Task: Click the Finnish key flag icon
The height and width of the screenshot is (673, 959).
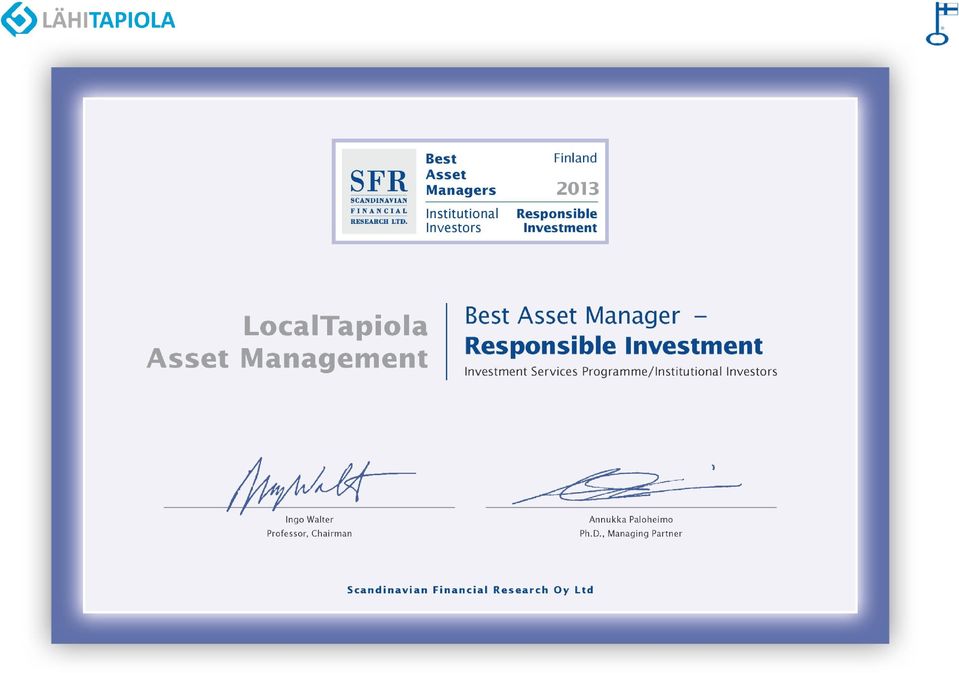Action: tap(941, 23)
